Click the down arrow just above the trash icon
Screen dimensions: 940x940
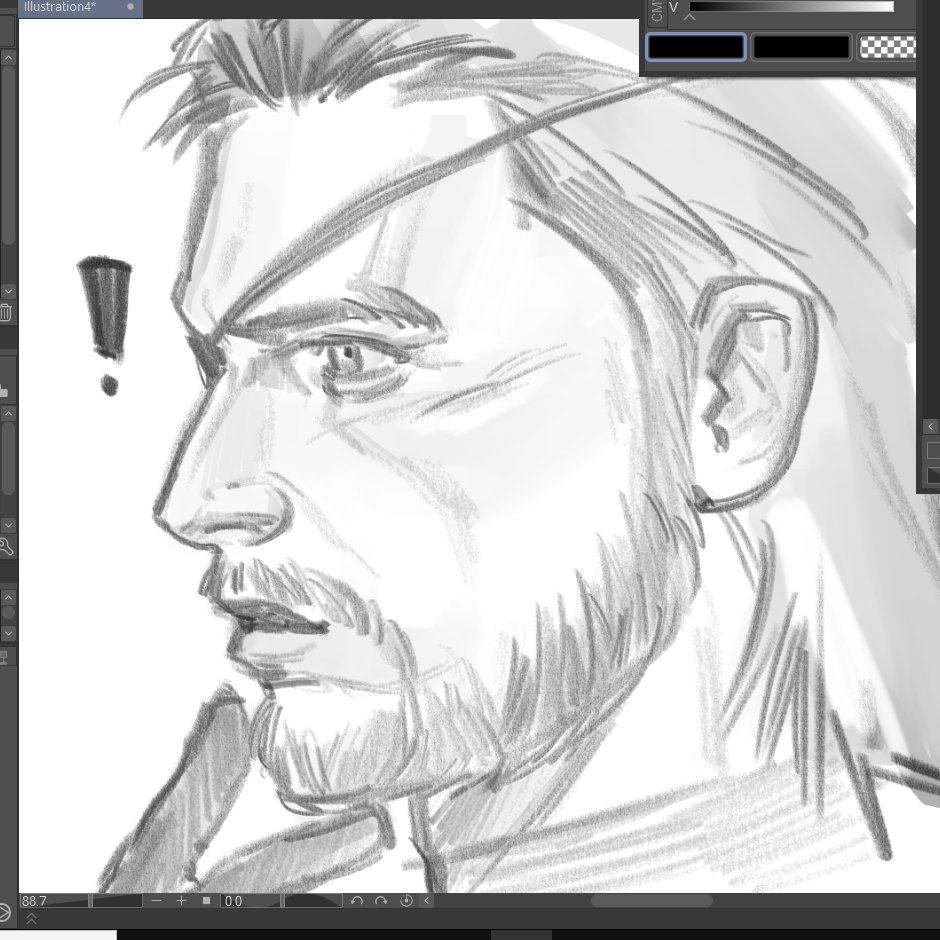[x=8, y=291]
